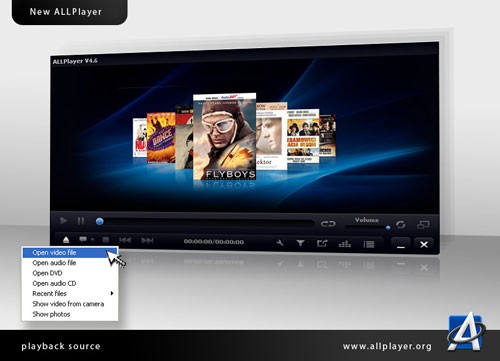Viewport: 500px width, 361px height.
Task: Open the subtitles speech-bubble icon
Action: pyautogui.click(x=83, y=239)
